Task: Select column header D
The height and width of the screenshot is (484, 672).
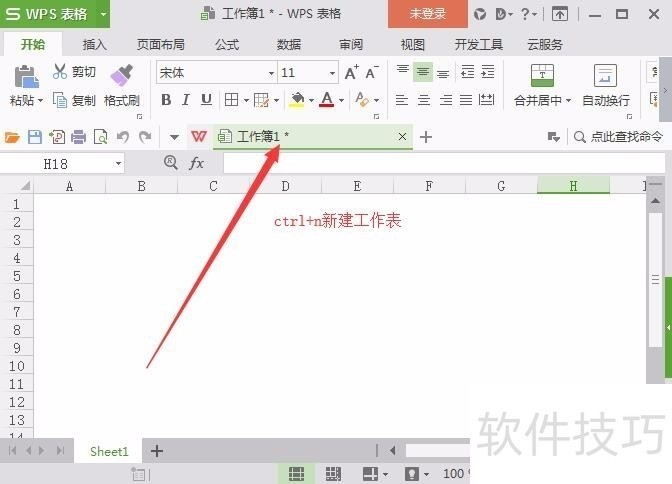Action: pos(285,186)
